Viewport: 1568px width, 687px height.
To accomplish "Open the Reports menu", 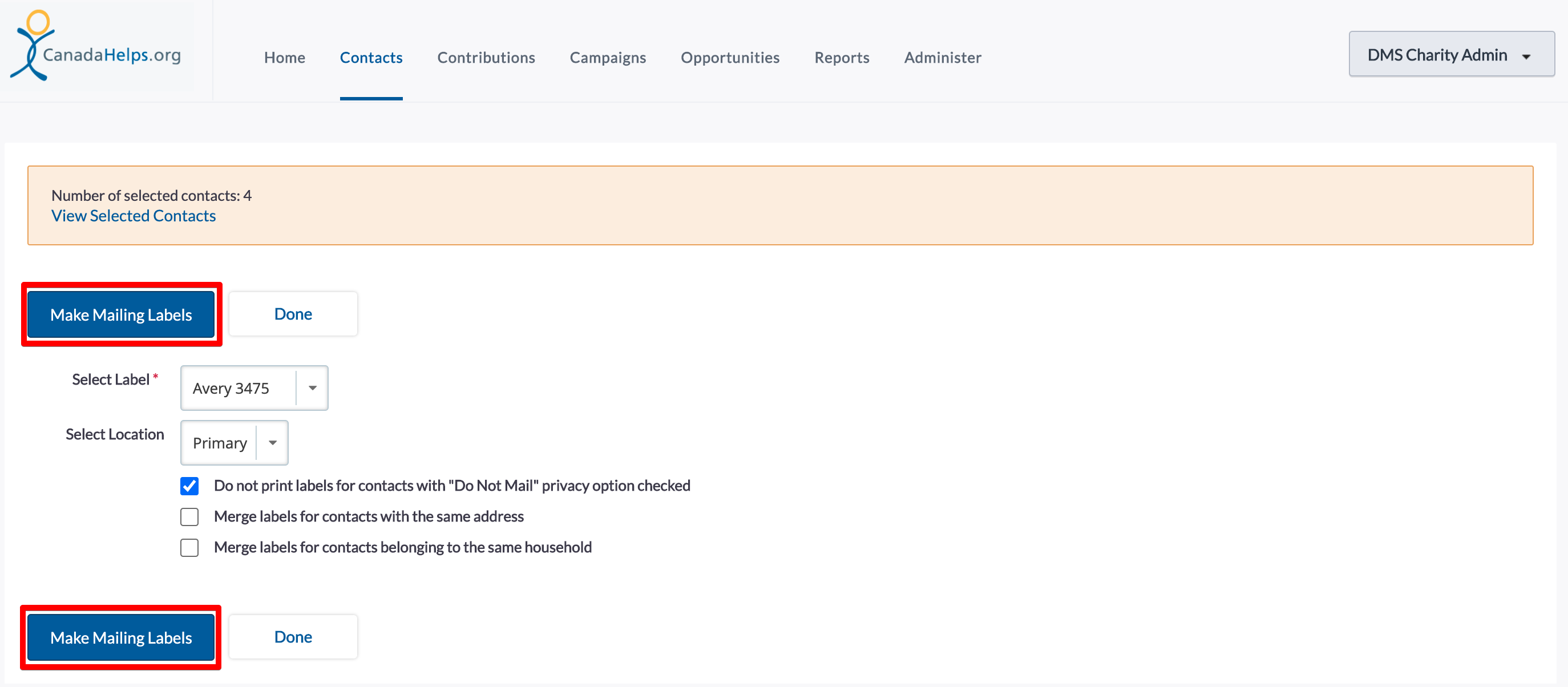I will pyautogui.click(x=842, y=57).
